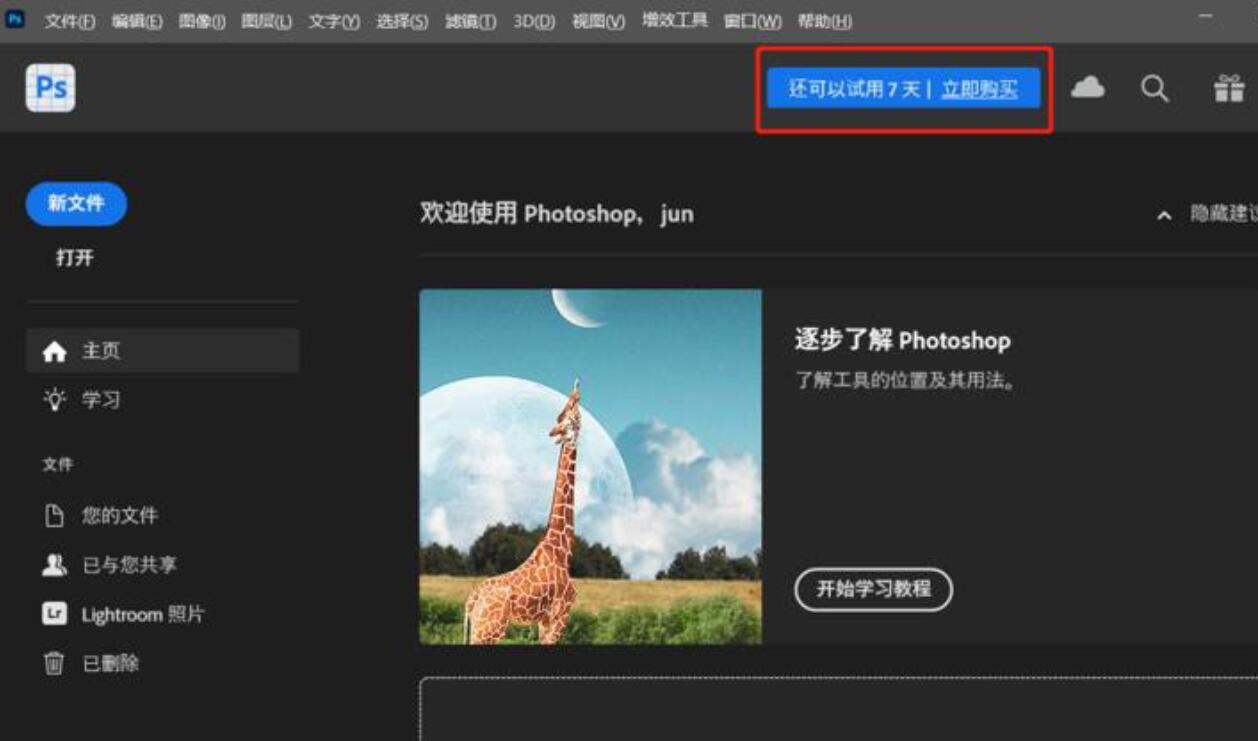Image resolution: width=1258 pixels, height=741 pixels.
Task: Click the 您的文件 document icon
Action: click(52, 514)
